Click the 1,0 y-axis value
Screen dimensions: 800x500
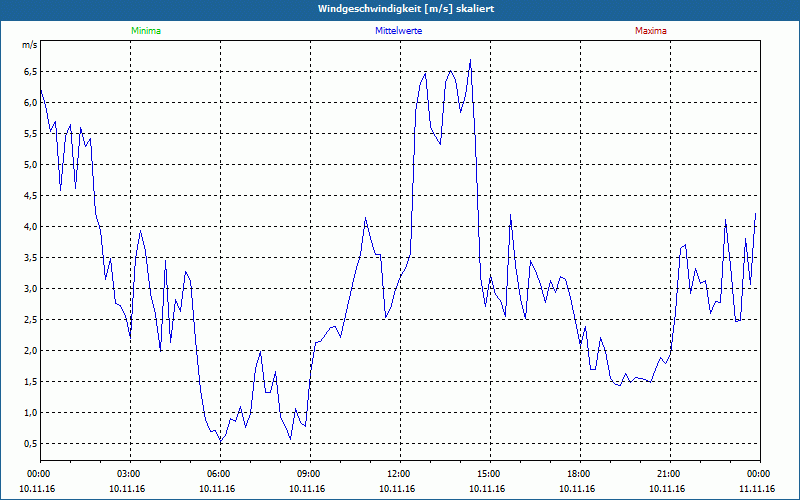pos(31,413)
